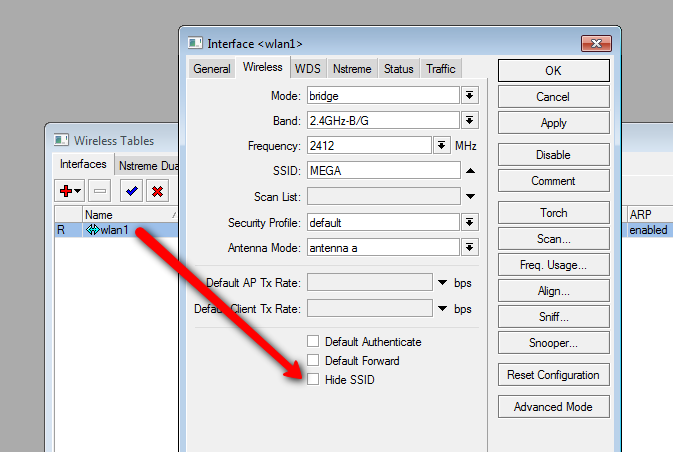Click the Scan... button
673x452 pixels.
[554, 239]
